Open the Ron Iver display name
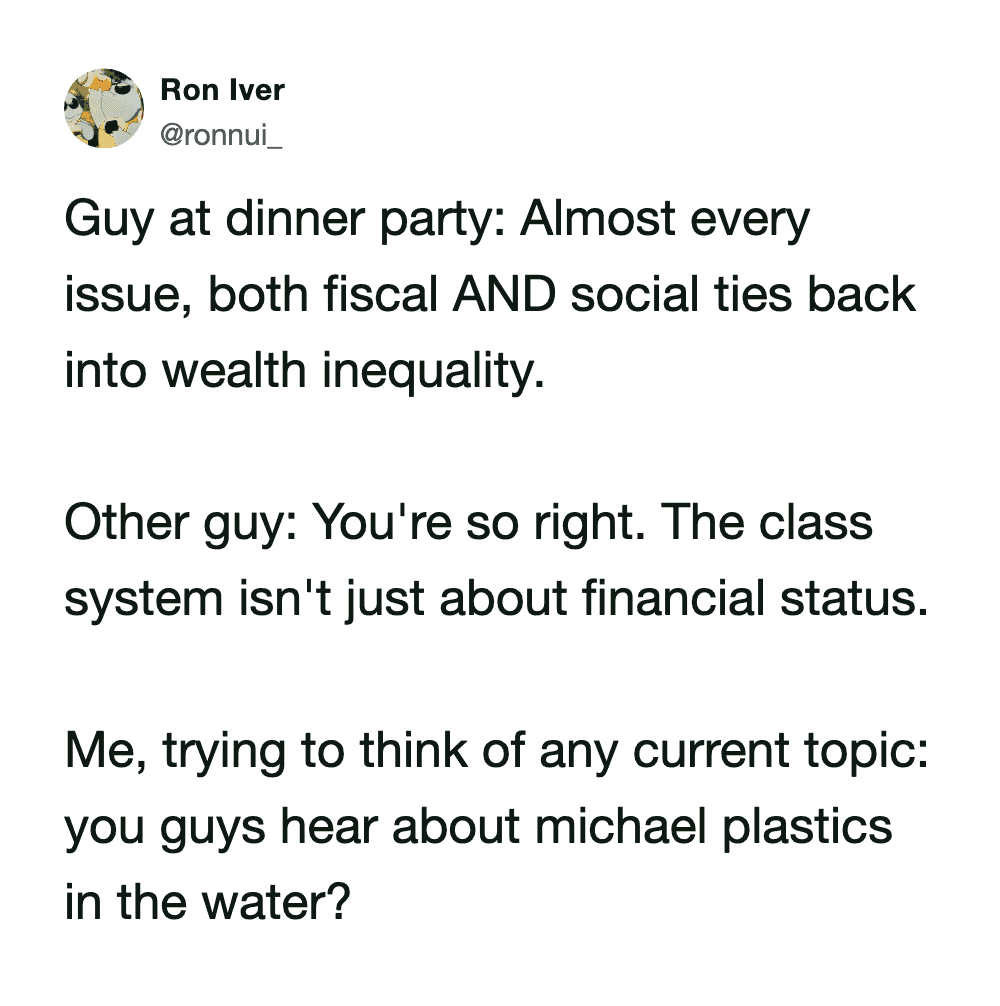Image resolution: width=1000 pixels, height=1006 pixels. click(x=222, y=91)
